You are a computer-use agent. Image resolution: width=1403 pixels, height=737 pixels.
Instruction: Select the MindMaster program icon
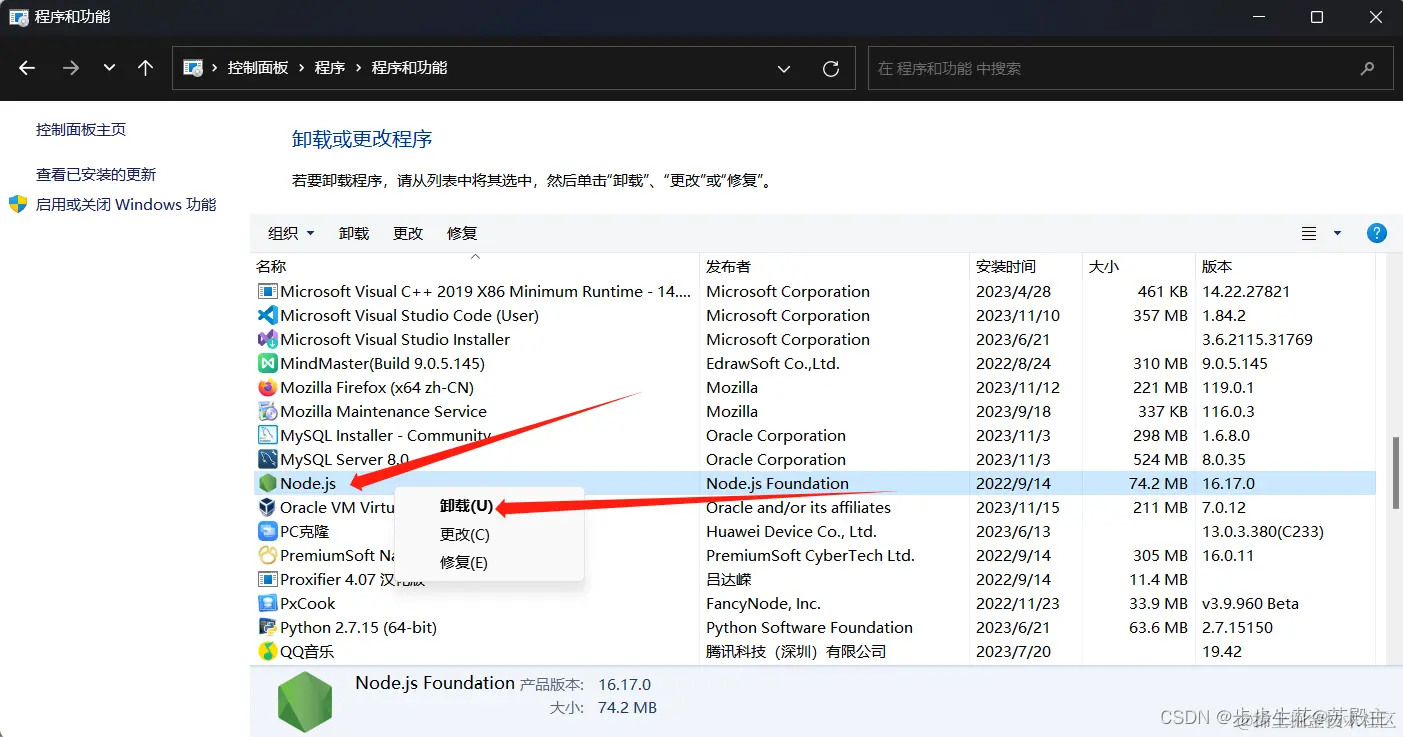[265, 363]
